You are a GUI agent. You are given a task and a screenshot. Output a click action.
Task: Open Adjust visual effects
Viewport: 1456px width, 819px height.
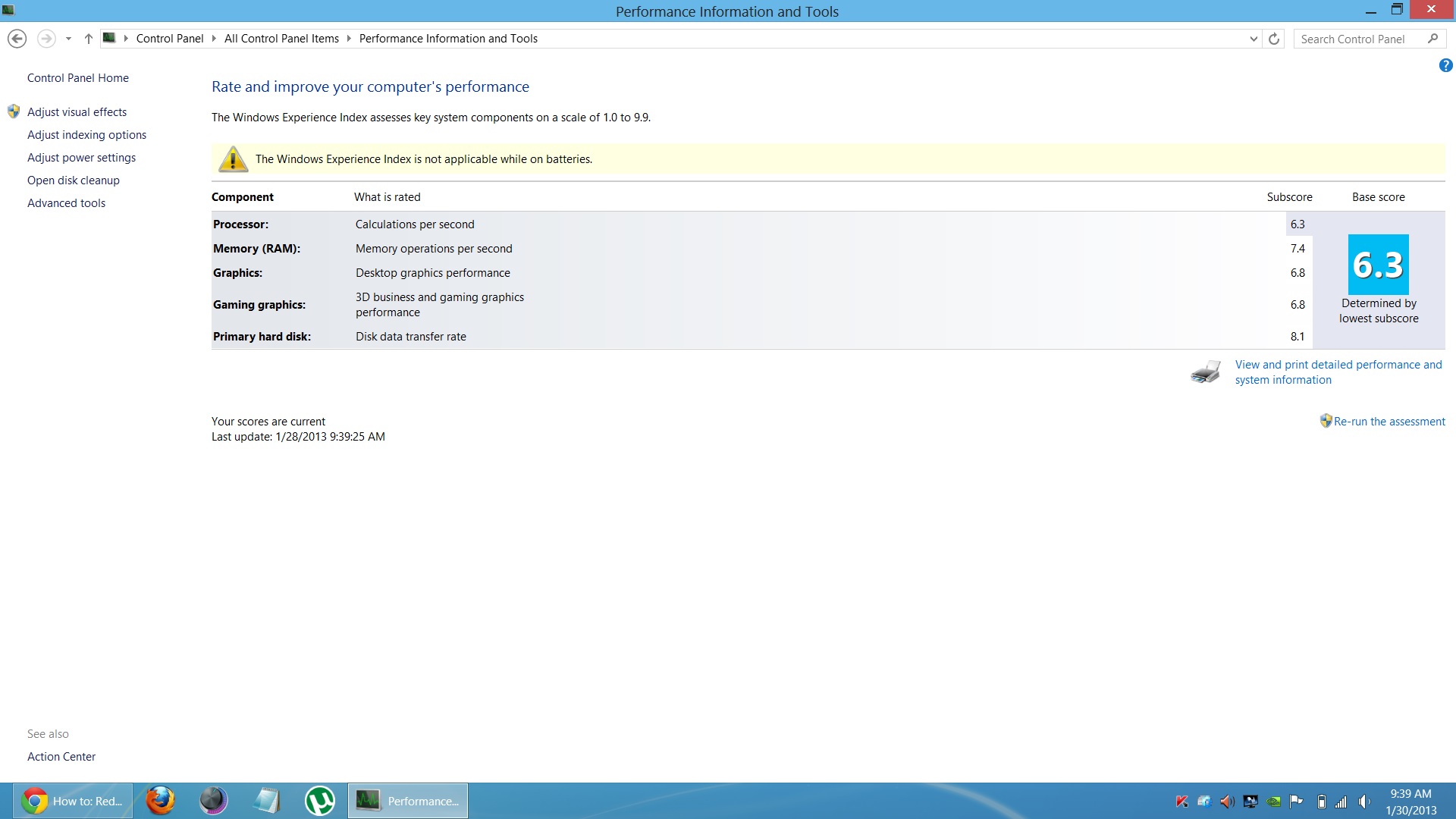[77, 112]
